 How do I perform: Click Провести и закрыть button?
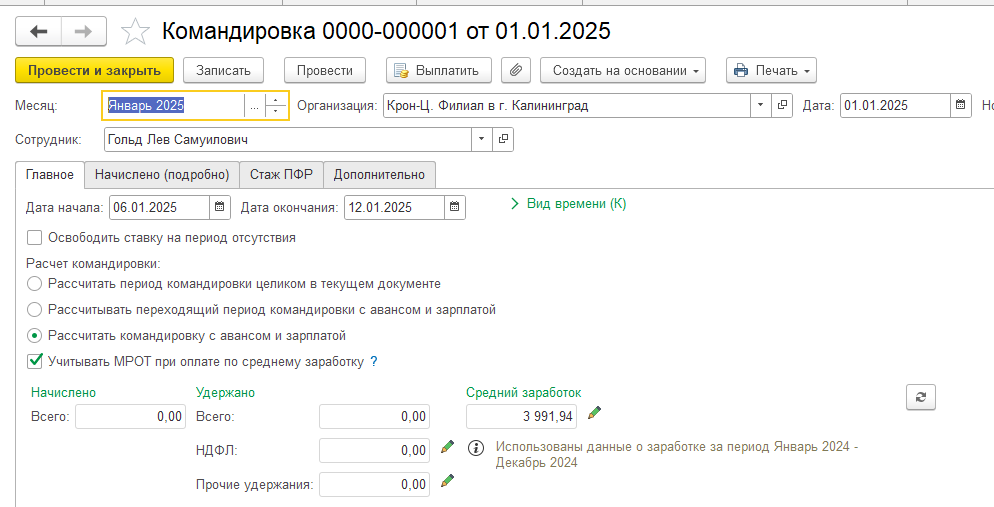coord(94,70)
